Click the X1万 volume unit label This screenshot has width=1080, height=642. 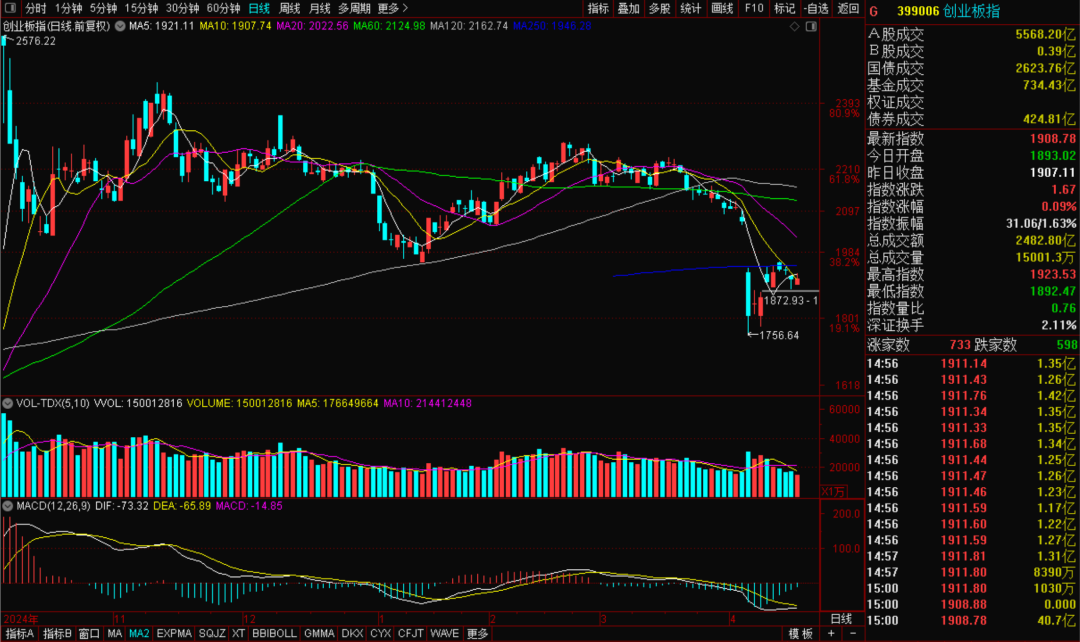click(833, 491)
